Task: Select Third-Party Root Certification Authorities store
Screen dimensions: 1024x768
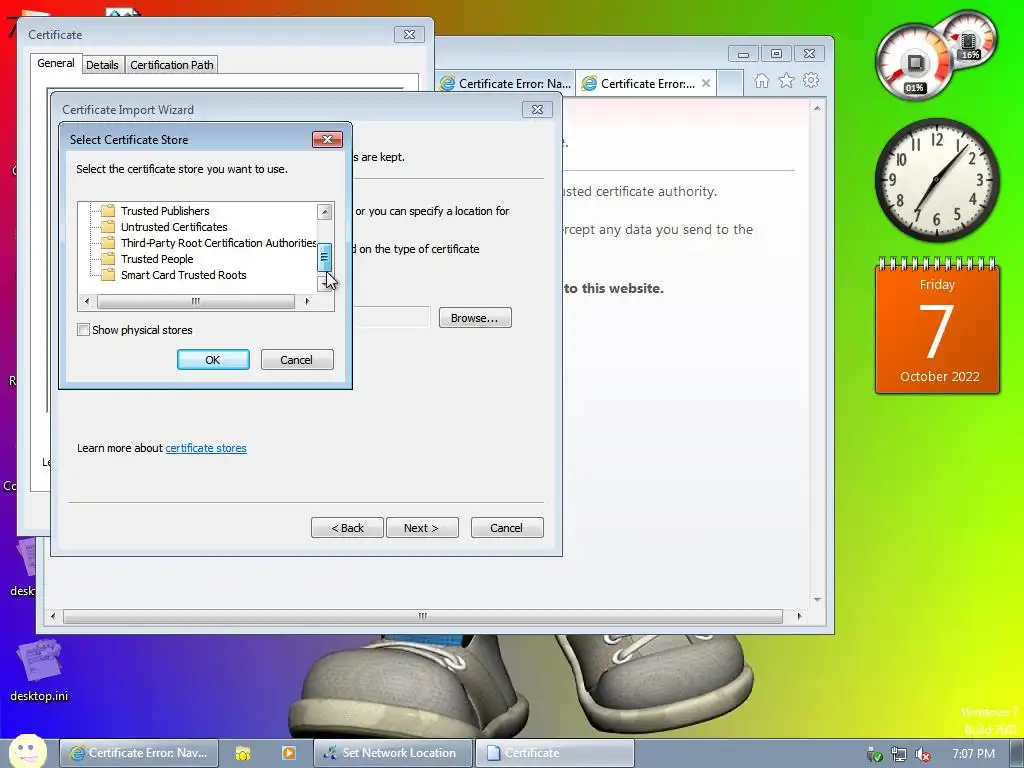Action: (x=218, y=243)
